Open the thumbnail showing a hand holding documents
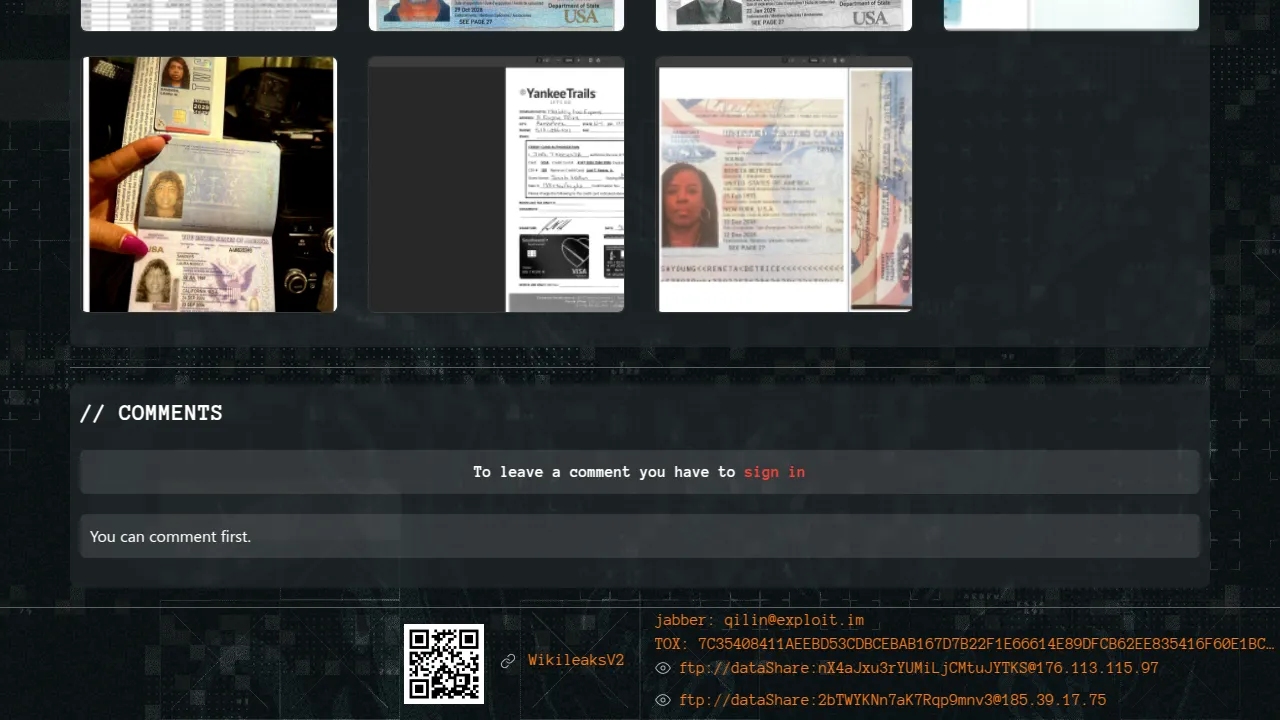Viewport: 1280px width, 720px height. coord(209,184)
